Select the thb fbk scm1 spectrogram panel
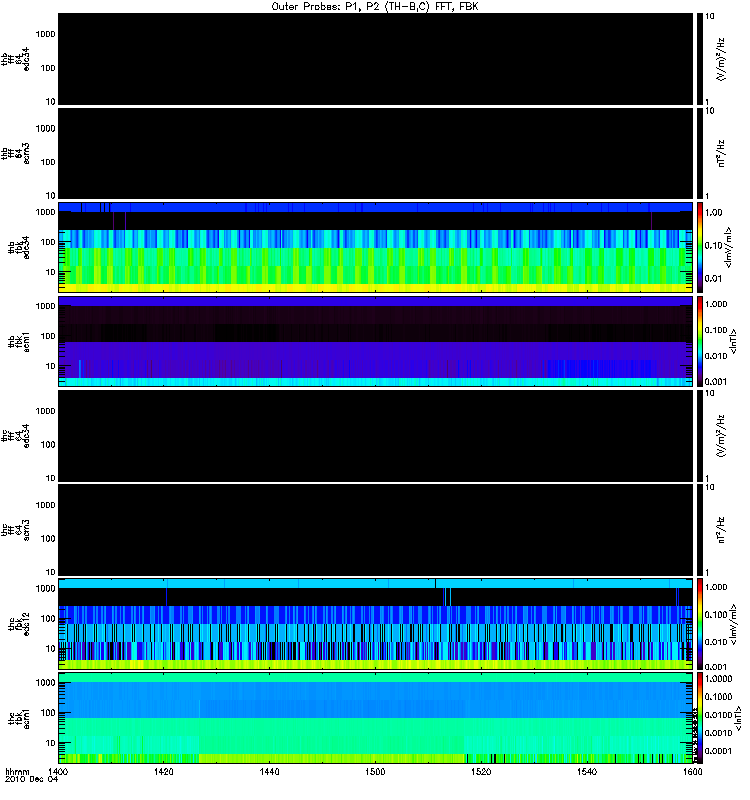The height and width of the screenshot is (800, 750). click(376, 341)
